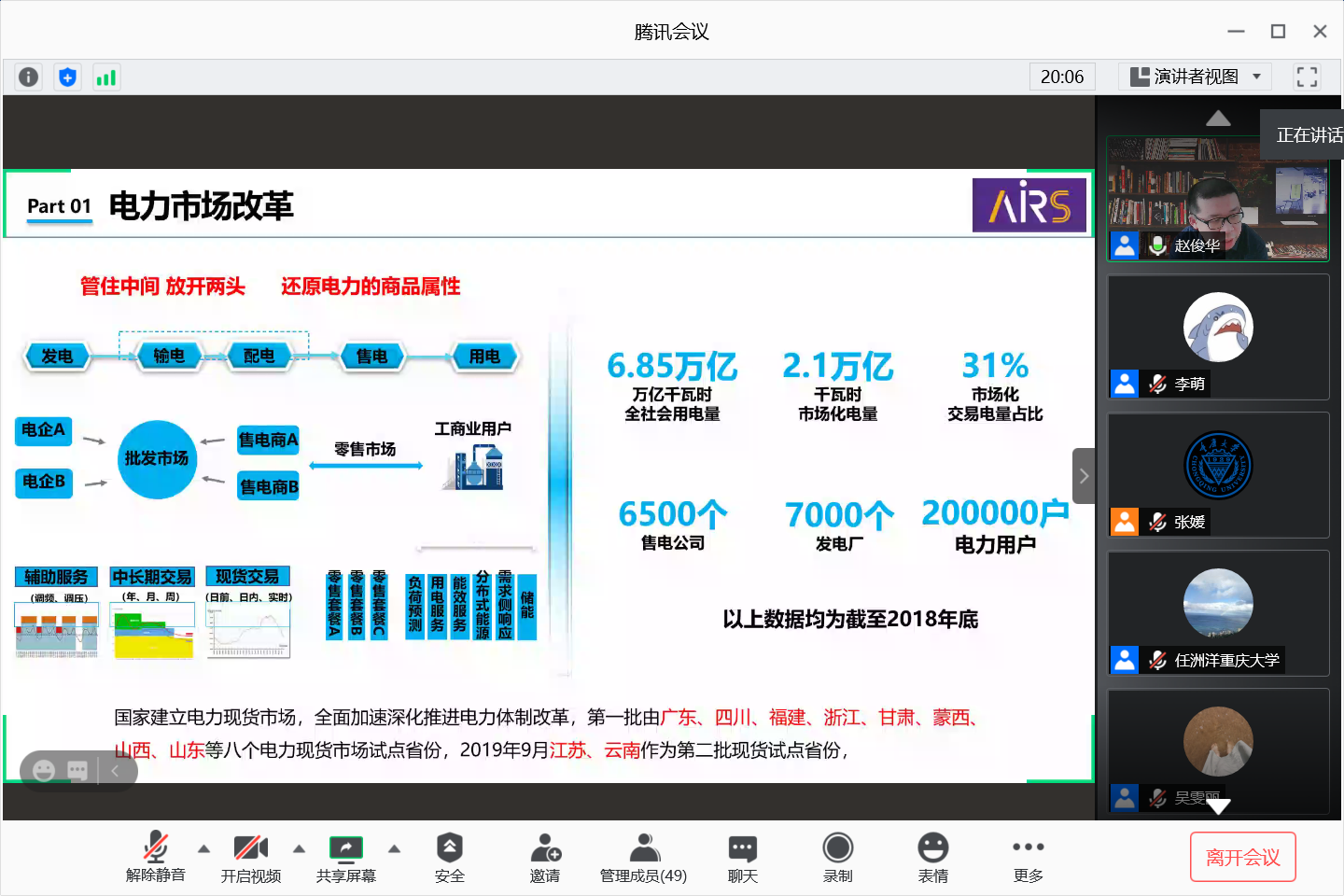
Task: Expand video options arrow beside 开启视频
Action: [299, 848]
